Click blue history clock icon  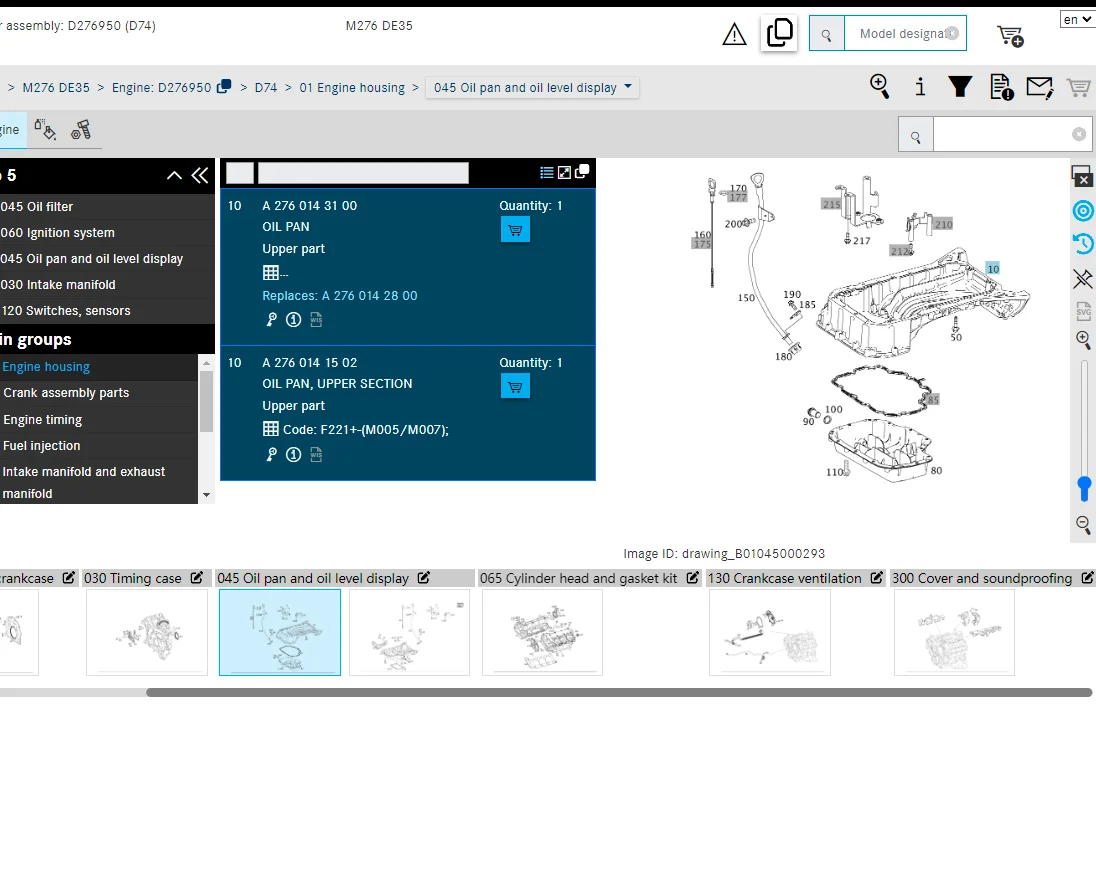[1083, 244]
